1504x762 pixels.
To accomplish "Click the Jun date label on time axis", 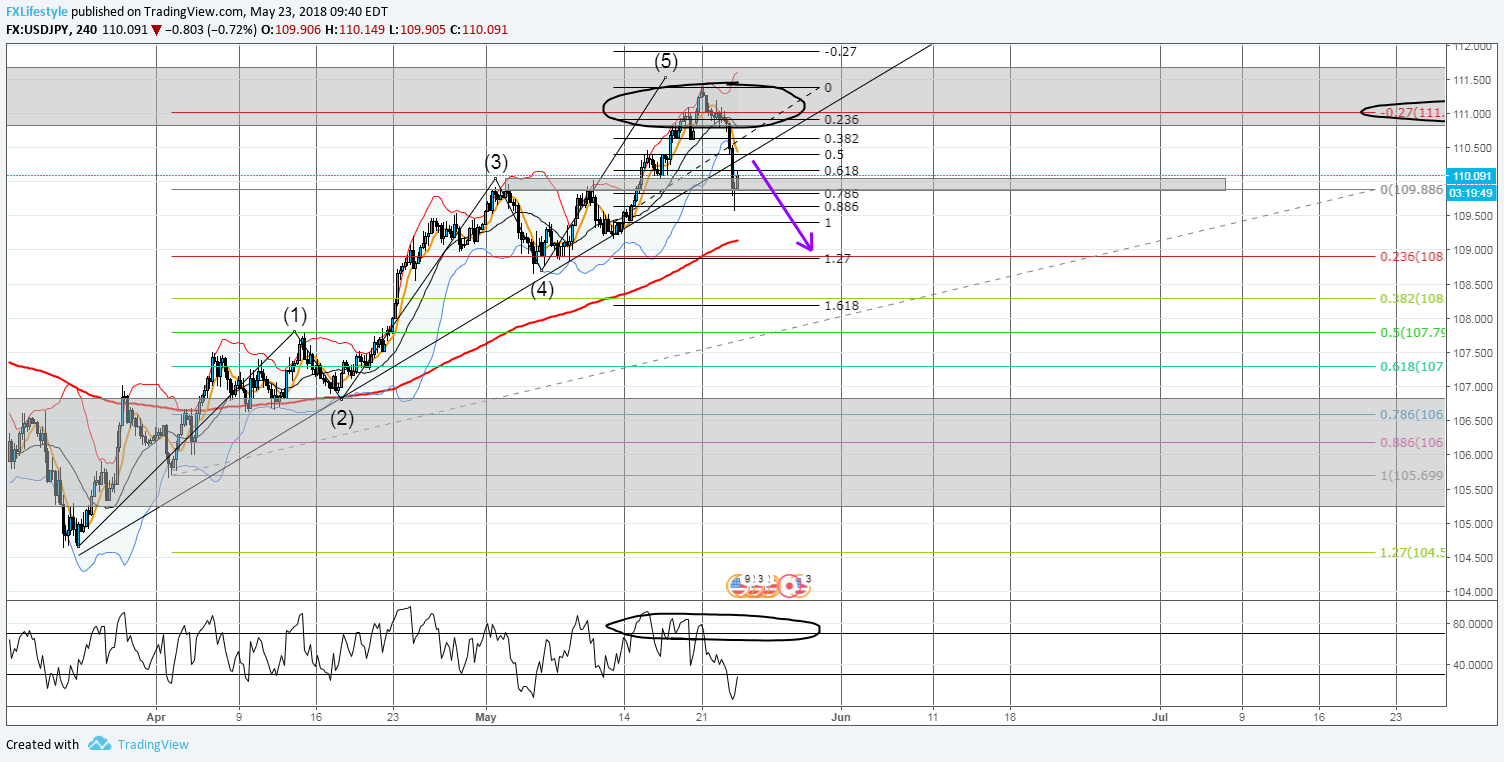I will point(841,717).
